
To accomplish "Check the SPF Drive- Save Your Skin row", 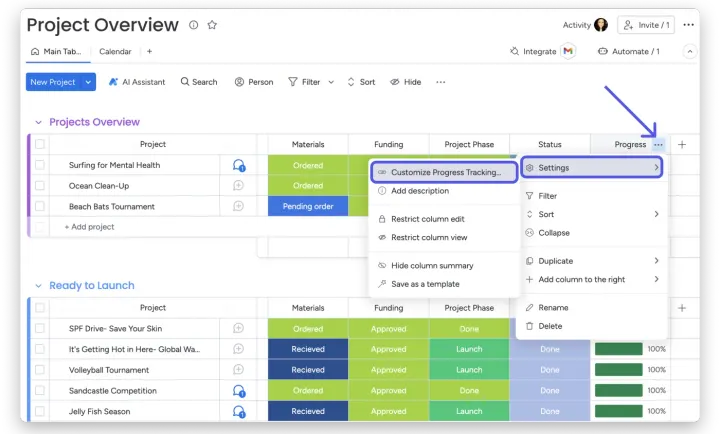I will (40, 328).
